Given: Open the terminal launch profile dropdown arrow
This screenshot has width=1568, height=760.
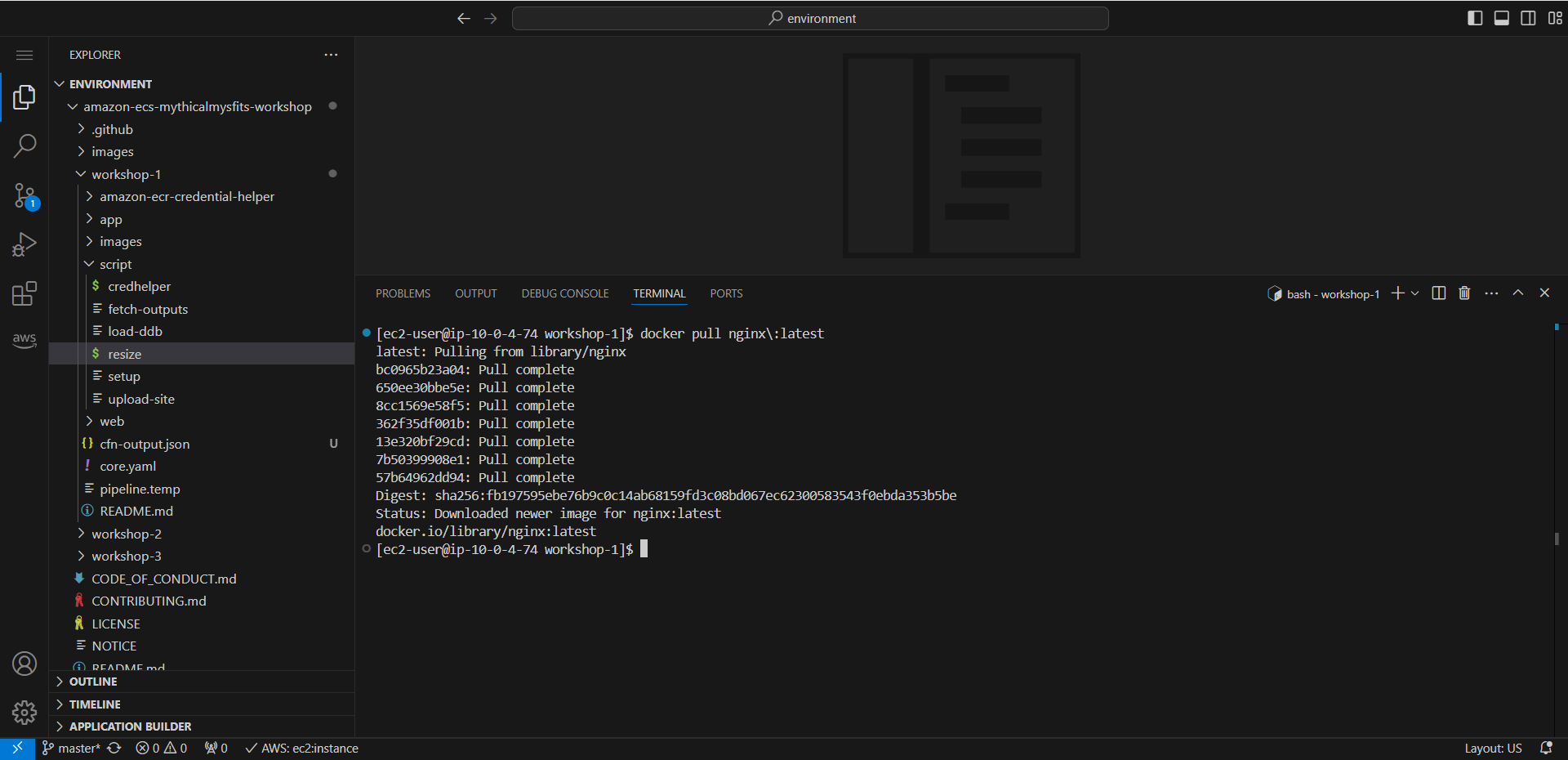Looking at the screenshot, I should pyautogui.click(x=1415, y=293).
